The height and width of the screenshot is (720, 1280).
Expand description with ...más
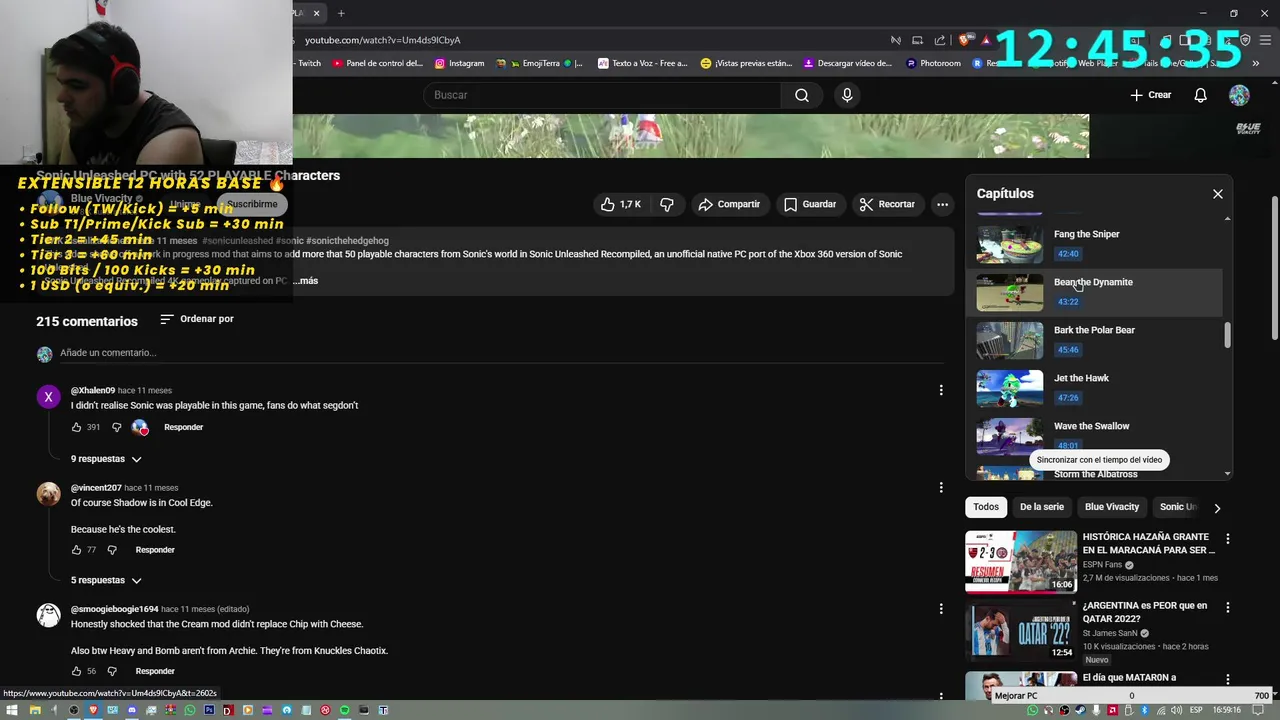coord(304,281)
